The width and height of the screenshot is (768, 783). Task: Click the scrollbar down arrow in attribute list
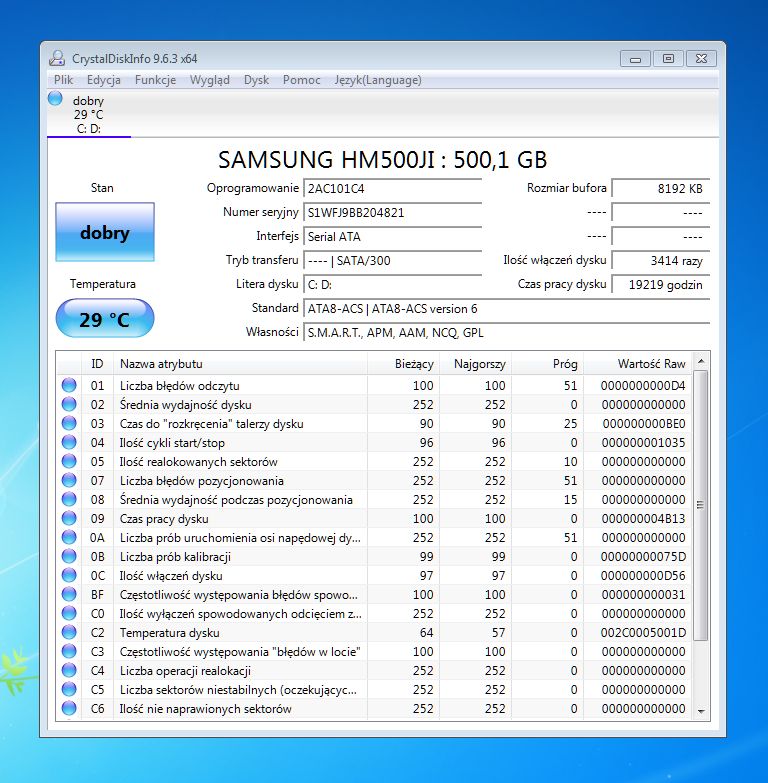701,711
